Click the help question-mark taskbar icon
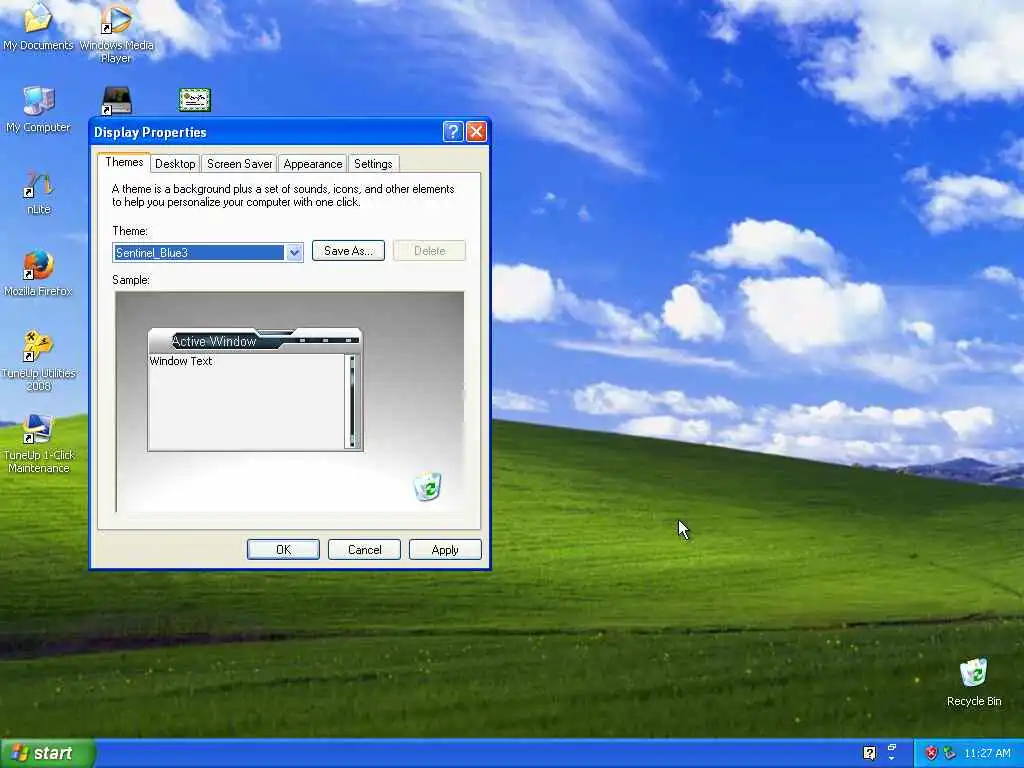Viewport: 1024px width, 768px height. [x=869, y=753]
